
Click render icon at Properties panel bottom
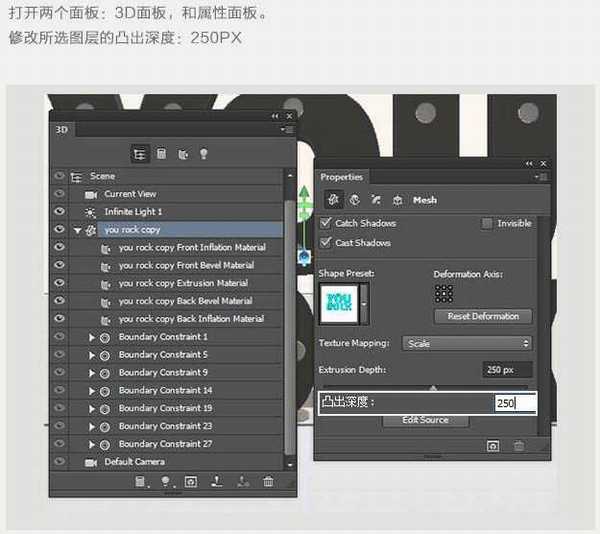(493, 445)
